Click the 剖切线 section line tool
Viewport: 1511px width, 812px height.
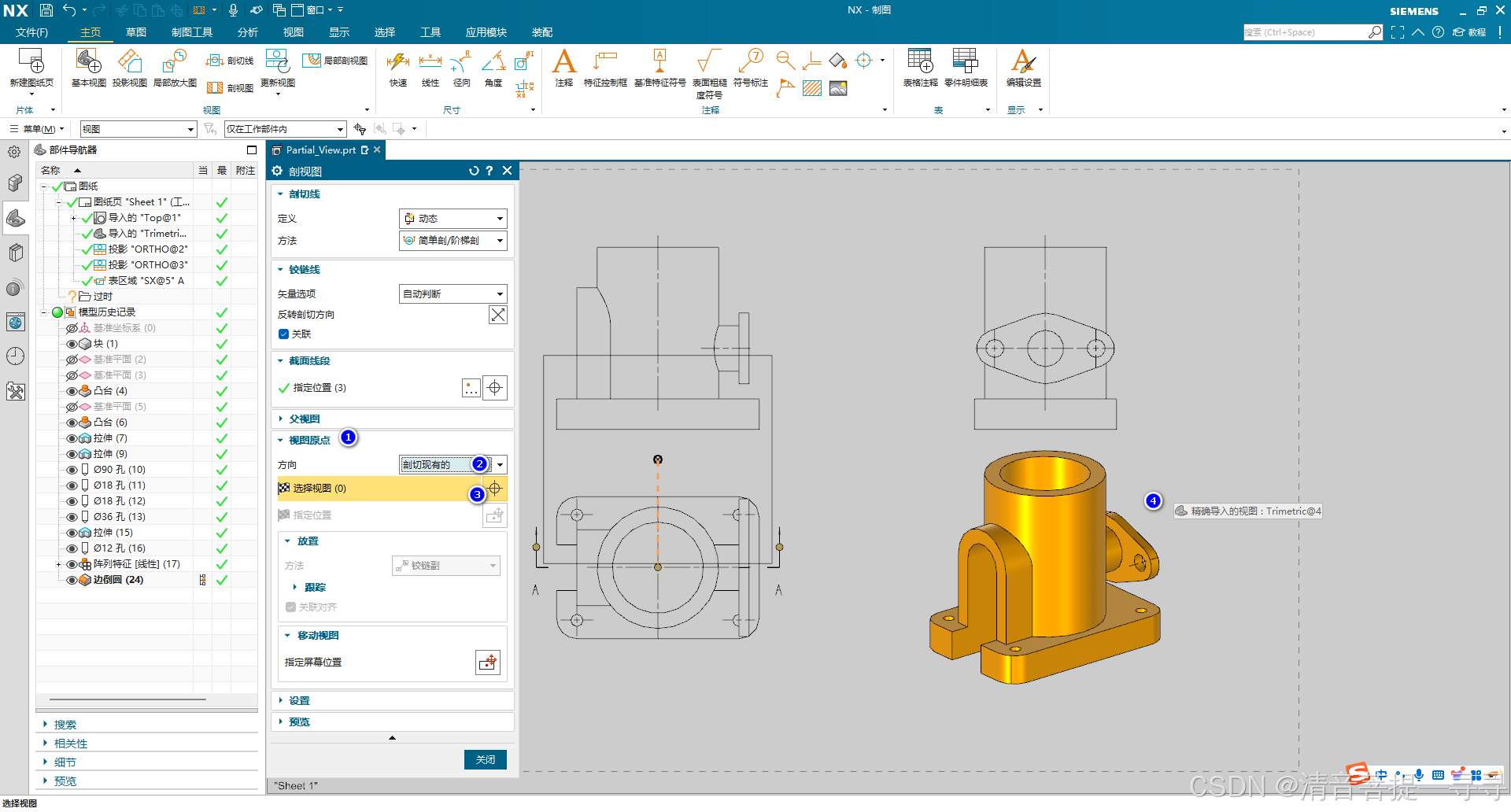230,61
